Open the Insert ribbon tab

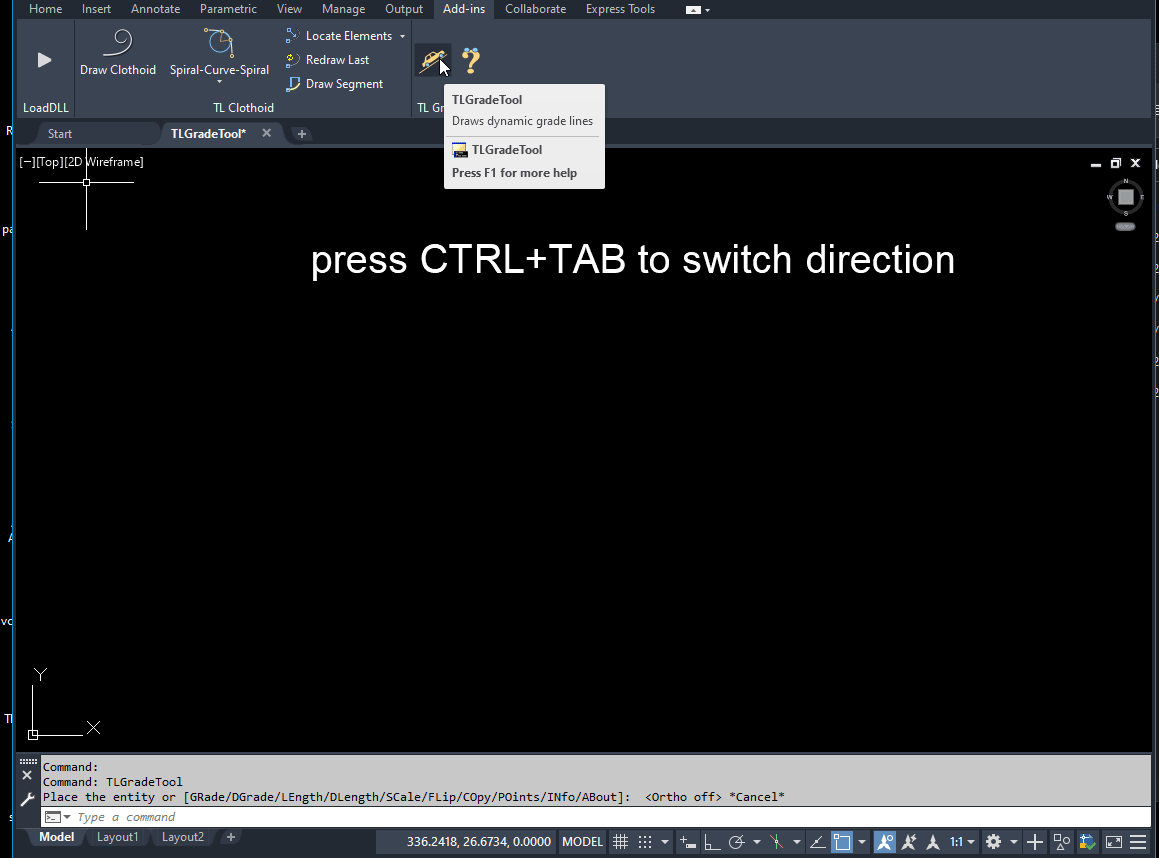click(x=96, y=9)
